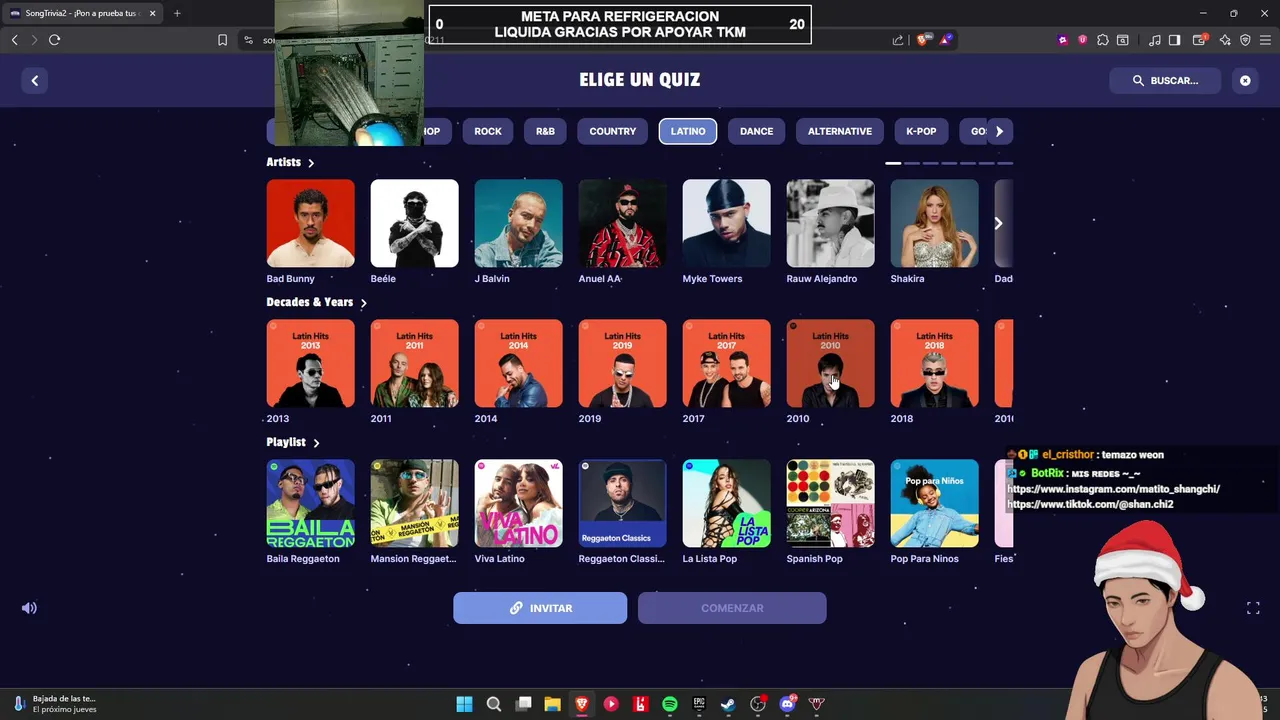This screenshot has height=720, width=1280.
Task: Open the Brave Shields lion icon
Action: (922, 40)
